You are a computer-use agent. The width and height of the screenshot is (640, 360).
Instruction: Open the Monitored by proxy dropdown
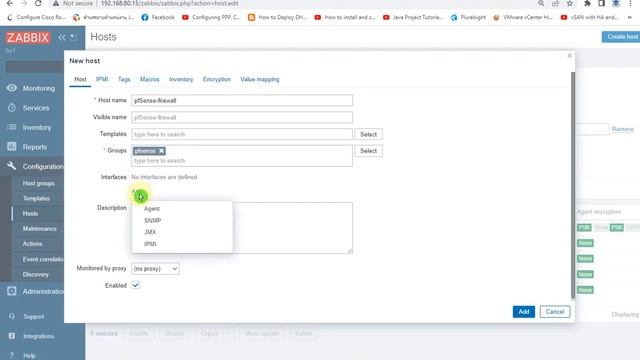pos(155,269)
